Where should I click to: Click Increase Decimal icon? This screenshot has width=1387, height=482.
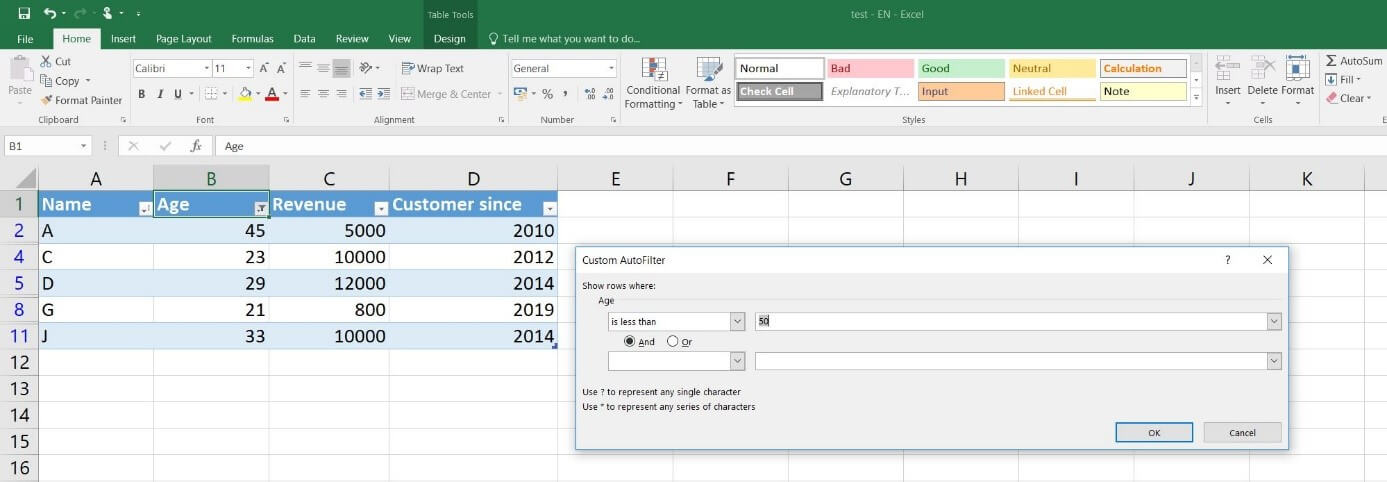pyautogui.click(x=590, y=94)
